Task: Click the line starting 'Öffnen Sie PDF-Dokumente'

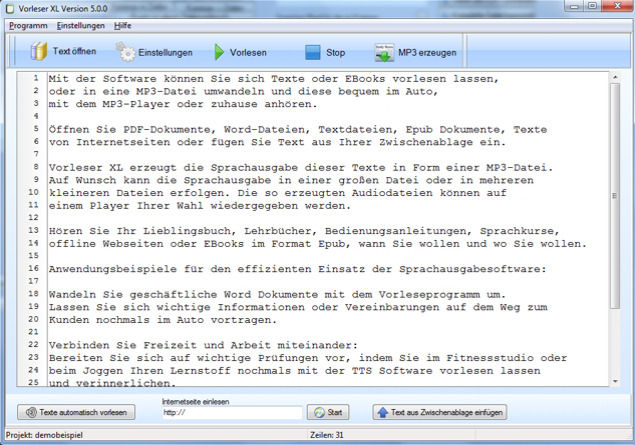Action: click(298, 130)
